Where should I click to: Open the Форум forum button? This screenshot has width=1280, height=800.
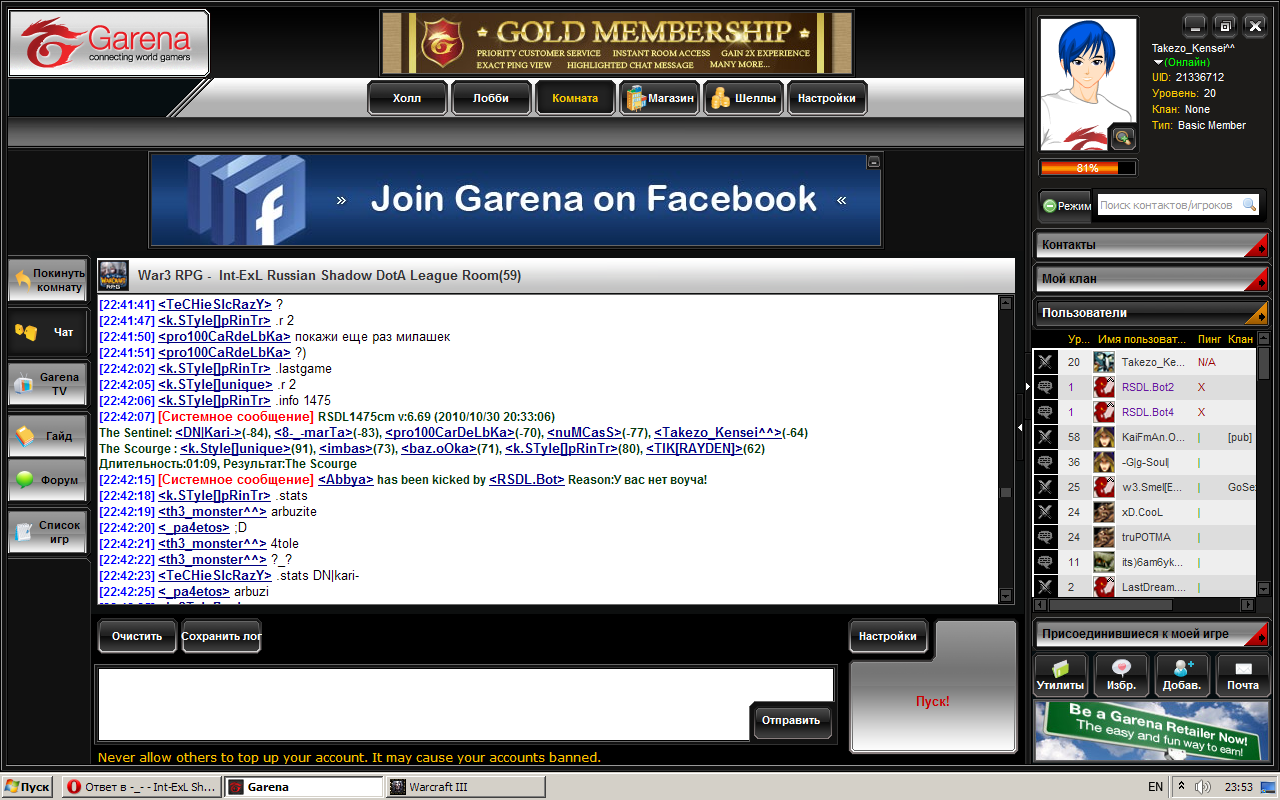[48, 480]
